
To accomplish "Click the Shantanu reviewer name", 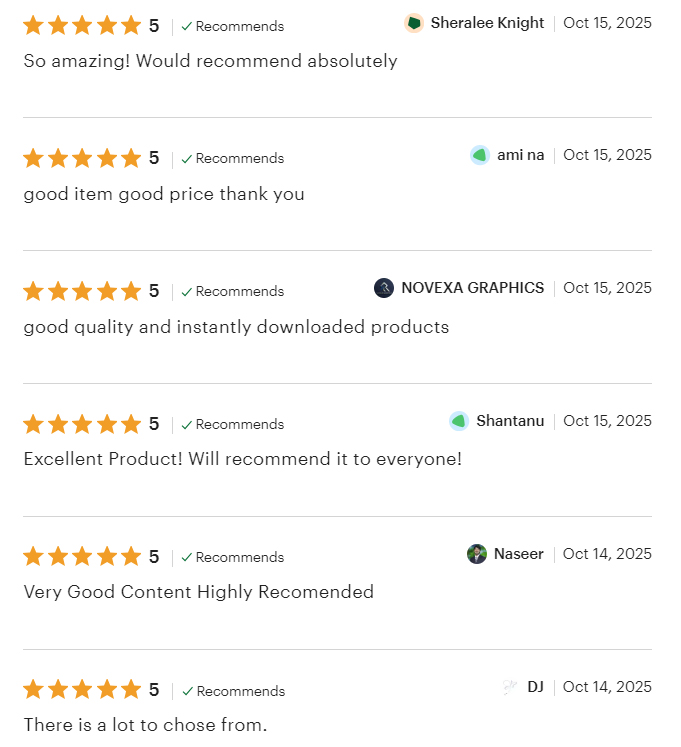I will click(x=510, y=421).
